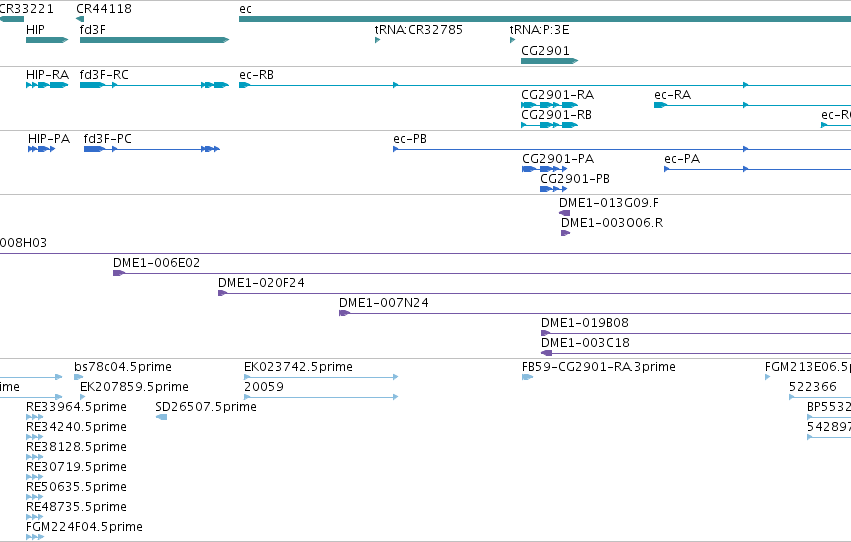Select the DME1-006E02 start arrow glyph
The width and height of the screenshot is (851, 542).
coord(119,273)
